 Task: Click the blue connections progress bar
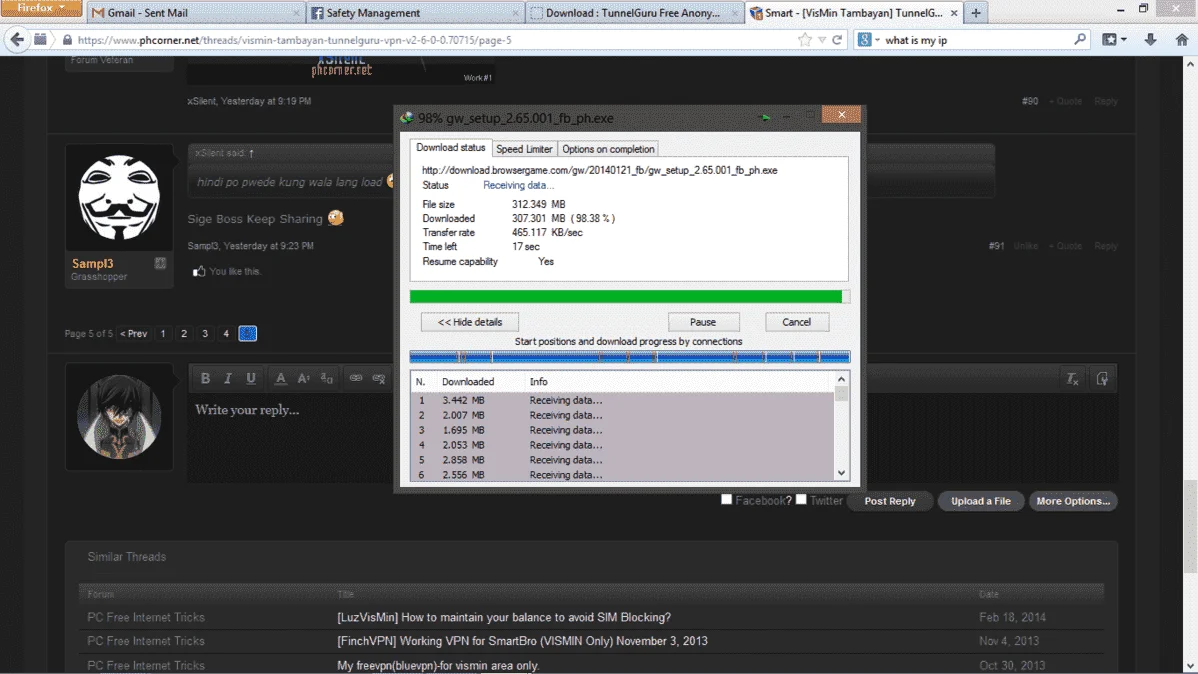630,357
